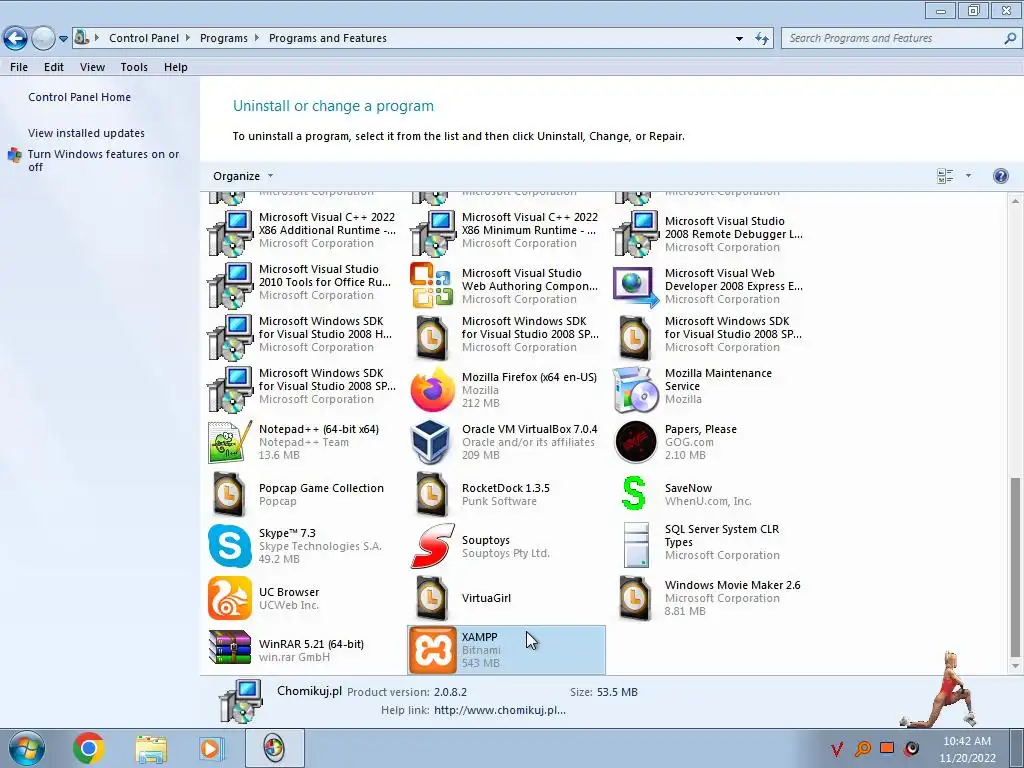
Task: Open the View menu
Action: [x=92, y=67]
